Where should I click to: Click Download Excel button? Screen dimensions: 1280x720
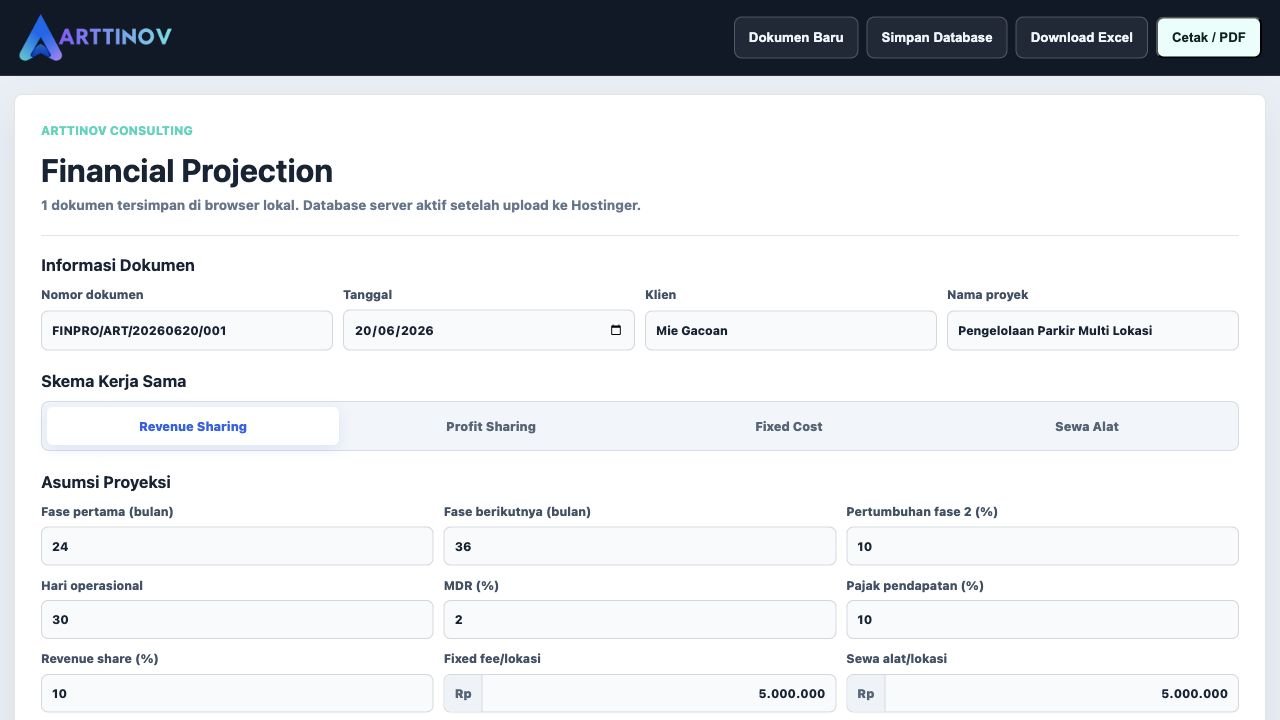coord(1082,38)
